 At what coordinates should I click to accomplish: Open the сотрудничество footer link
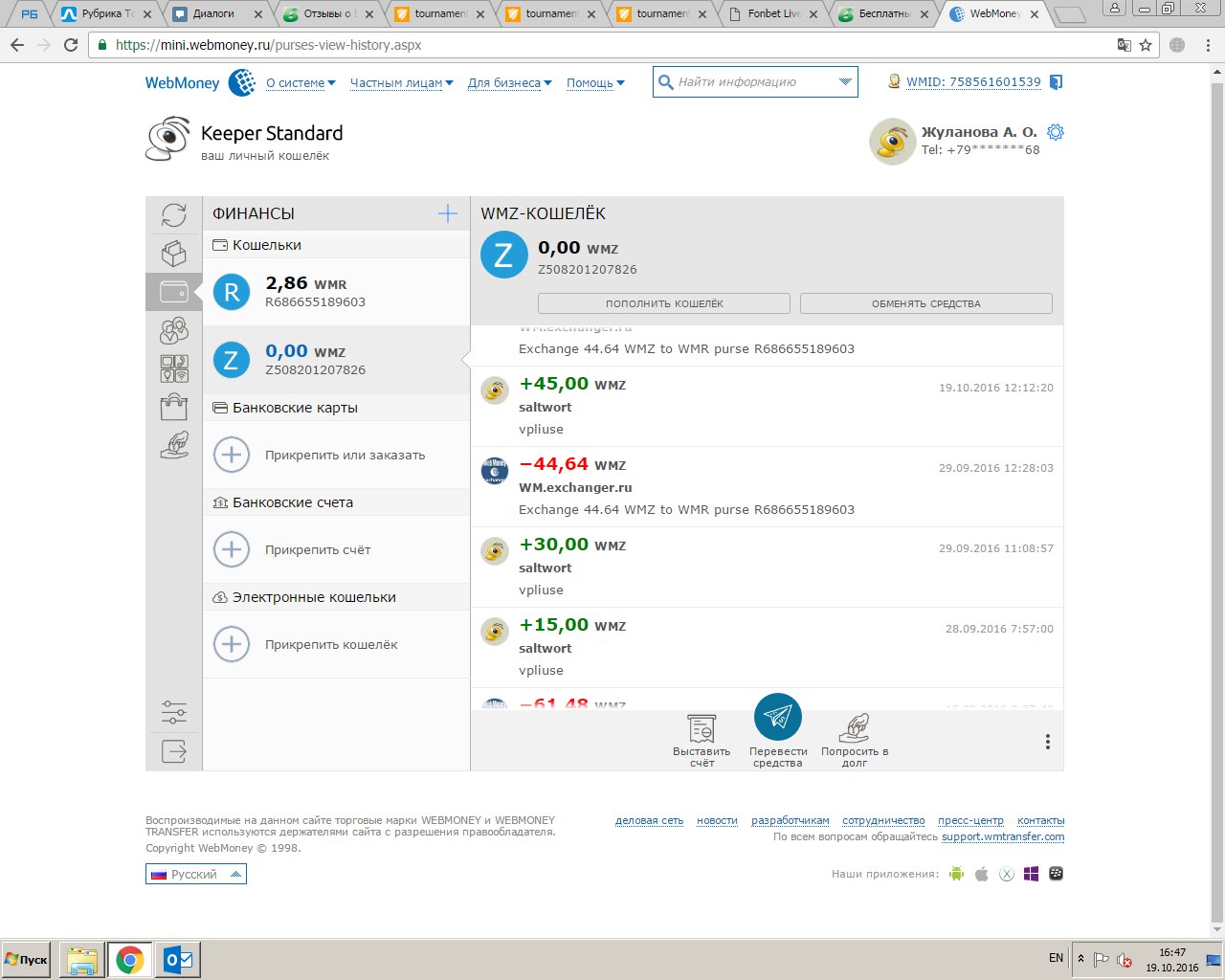tap(883, 820)
